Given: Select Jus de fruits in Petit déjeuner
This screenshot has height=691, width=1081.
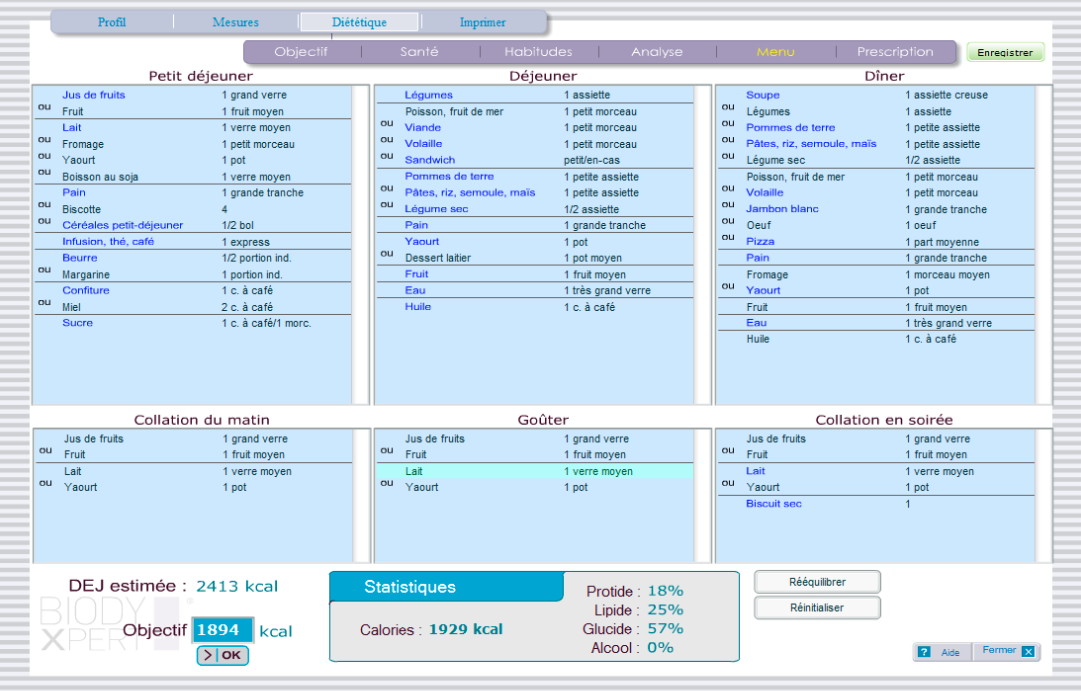Looking at the screenshot, I should click(94, 95).
